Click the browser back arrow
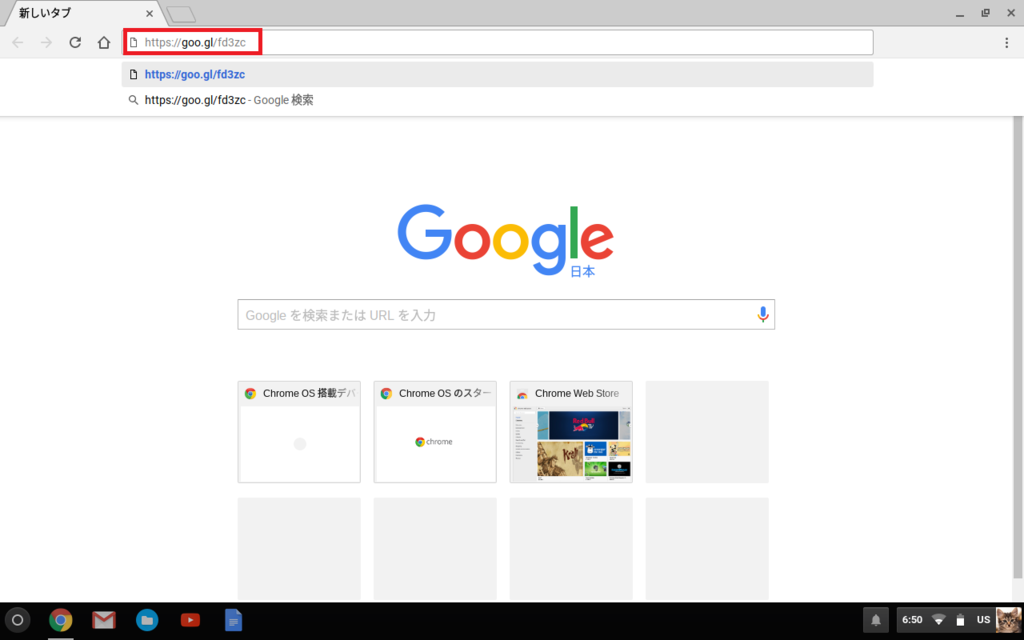Screen dimensions: 1024x640 18,42
